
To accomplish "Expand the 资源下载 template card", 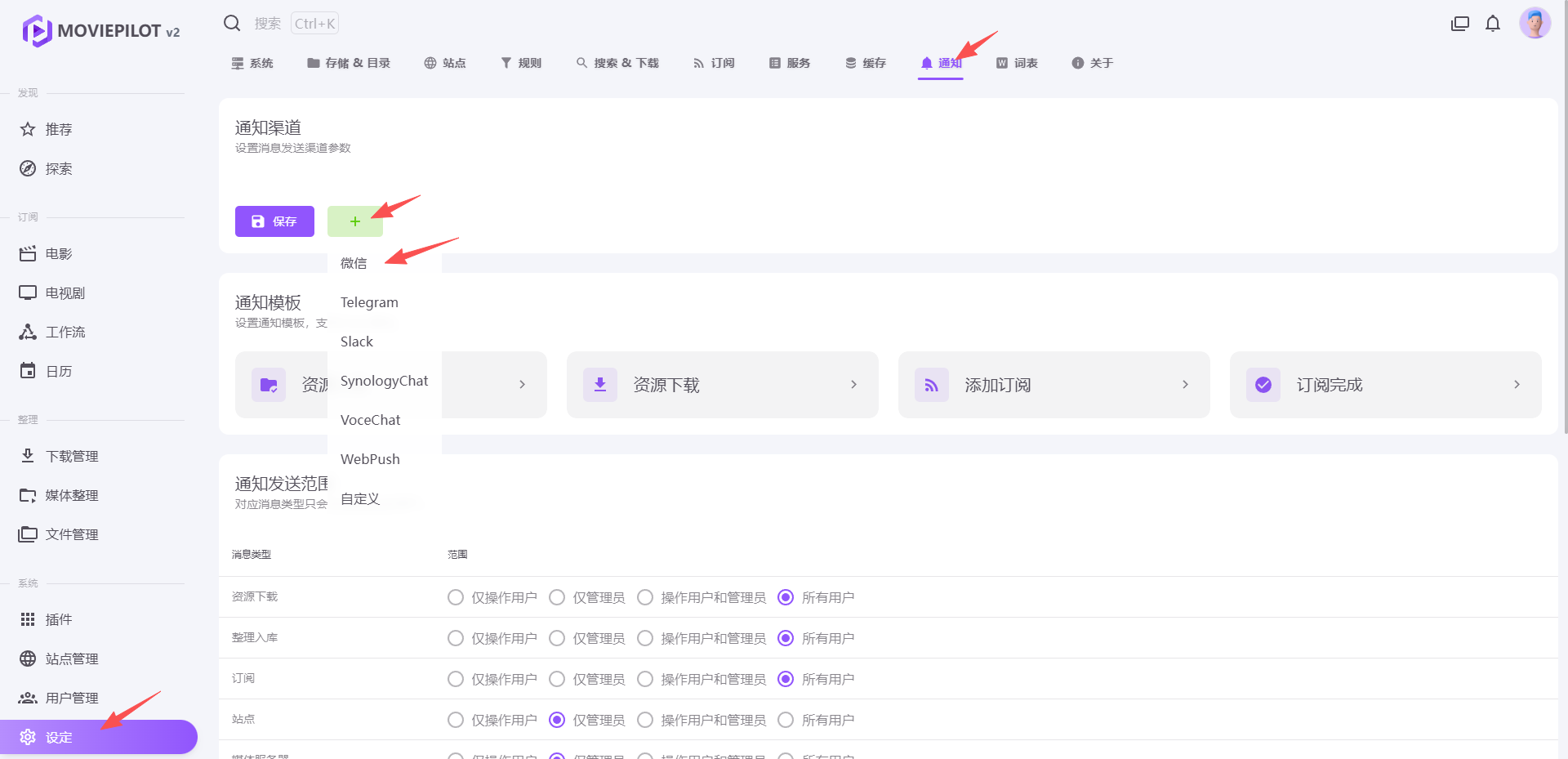I will click(x=722, y=385).
